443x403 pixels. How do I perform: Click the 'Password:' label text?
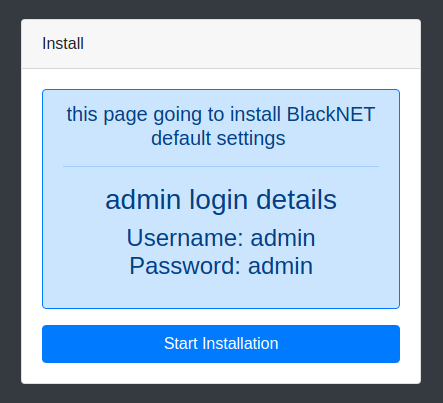(x=185, y=266)
